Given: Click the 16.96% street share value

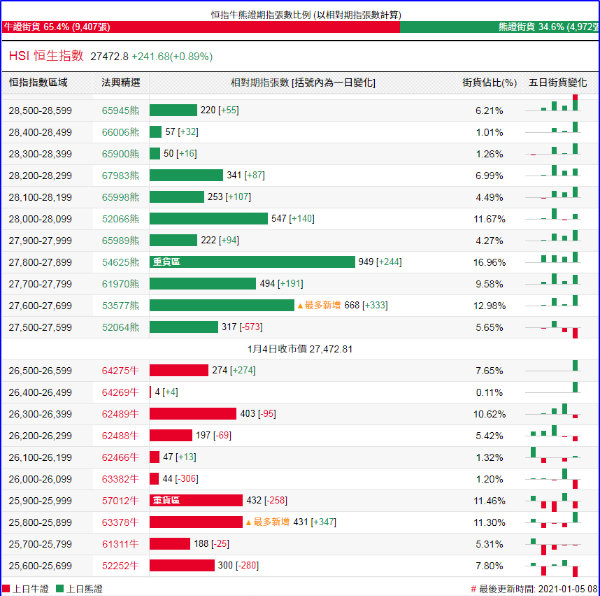Looking at the screenshot, I should pos(489,262).
